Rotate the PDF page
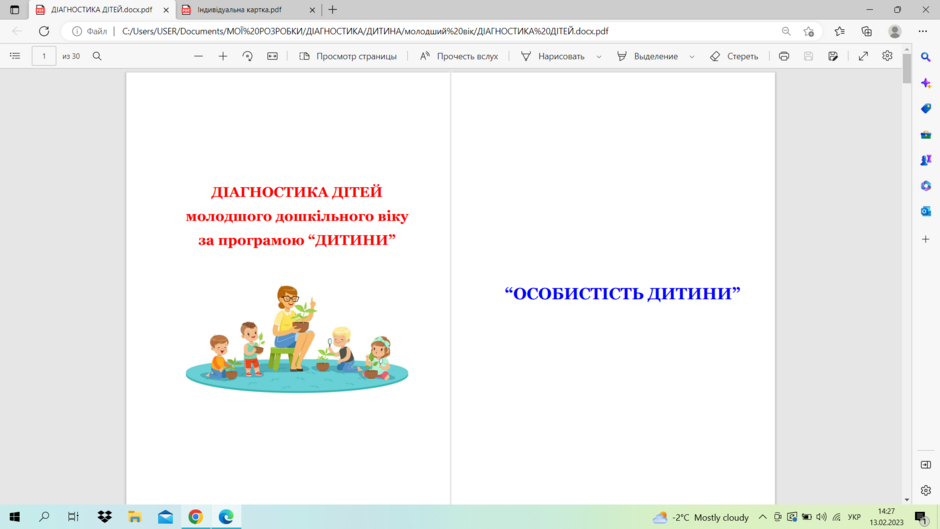The image size is (940, 529). [248, 56]
